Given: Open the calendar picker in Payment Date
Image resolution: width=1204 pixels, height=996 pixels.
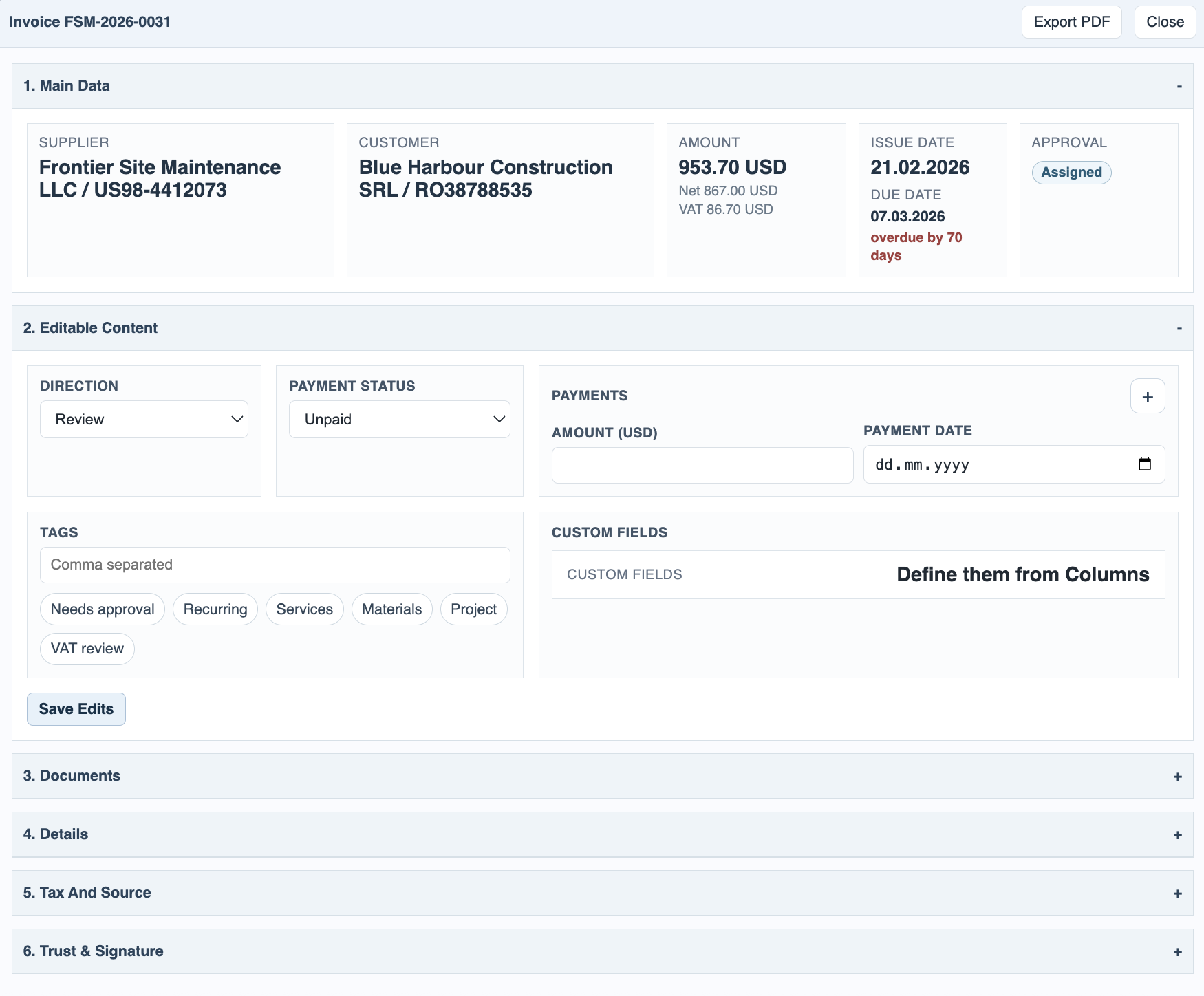Looking at the screenshot, I should (1145, 464).
